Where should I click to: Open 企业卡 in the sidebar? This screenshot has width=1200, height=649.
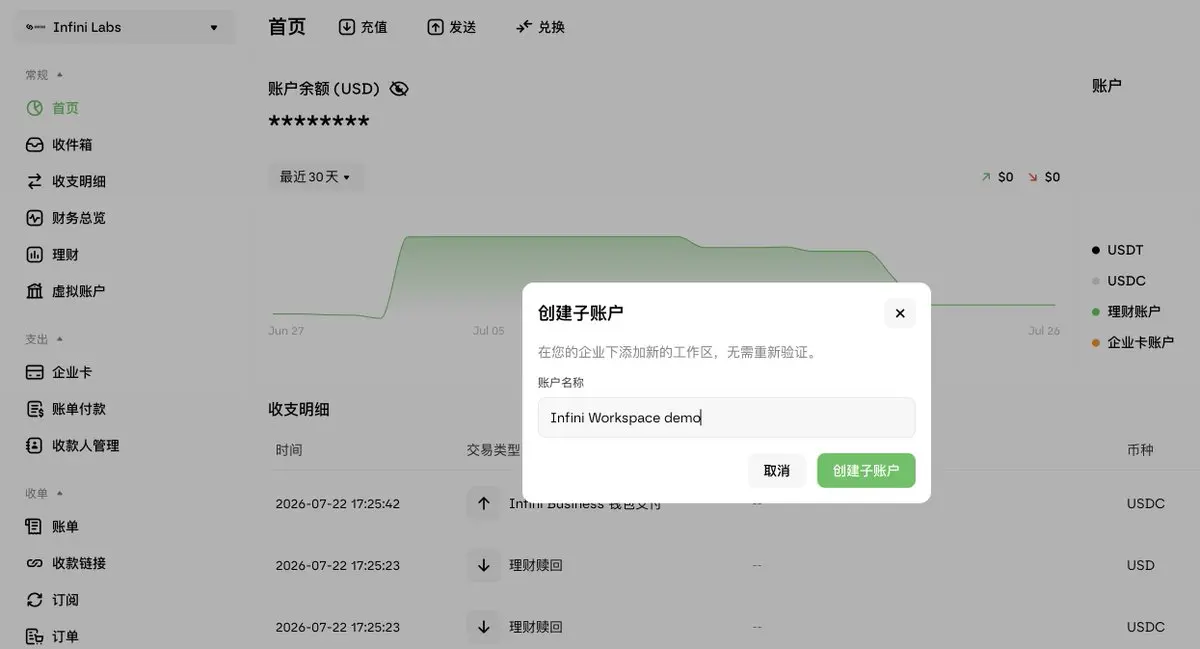(72, 372)
